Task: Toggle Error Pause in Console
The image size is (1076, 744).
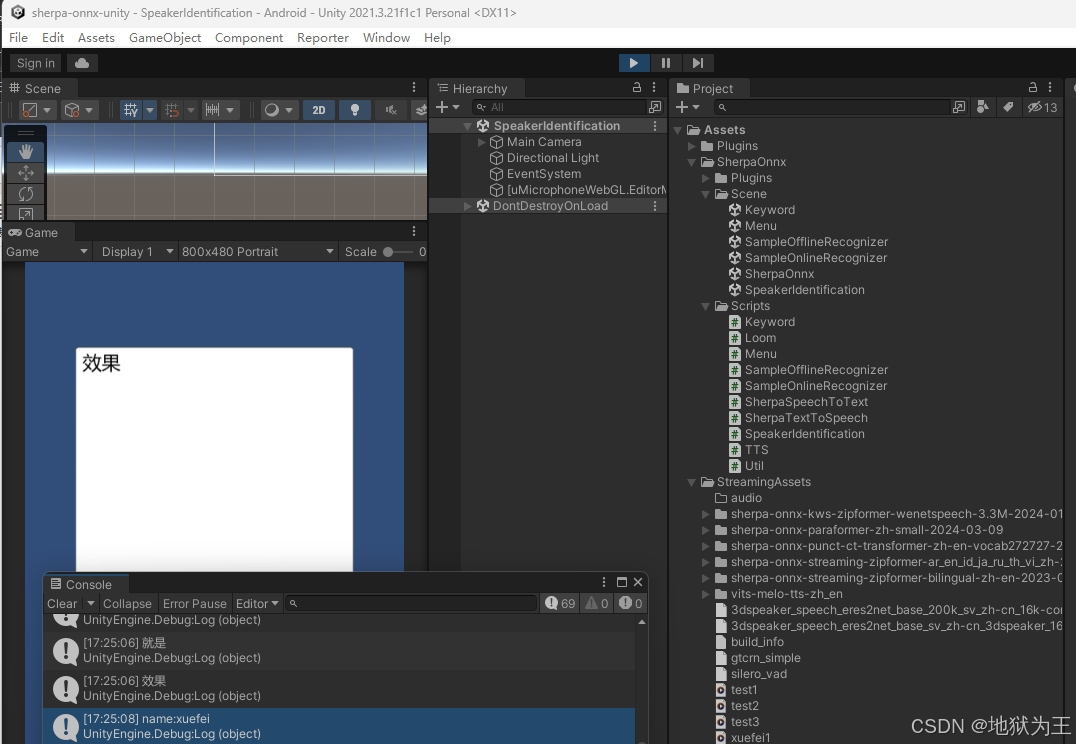Action: point(194,603)
